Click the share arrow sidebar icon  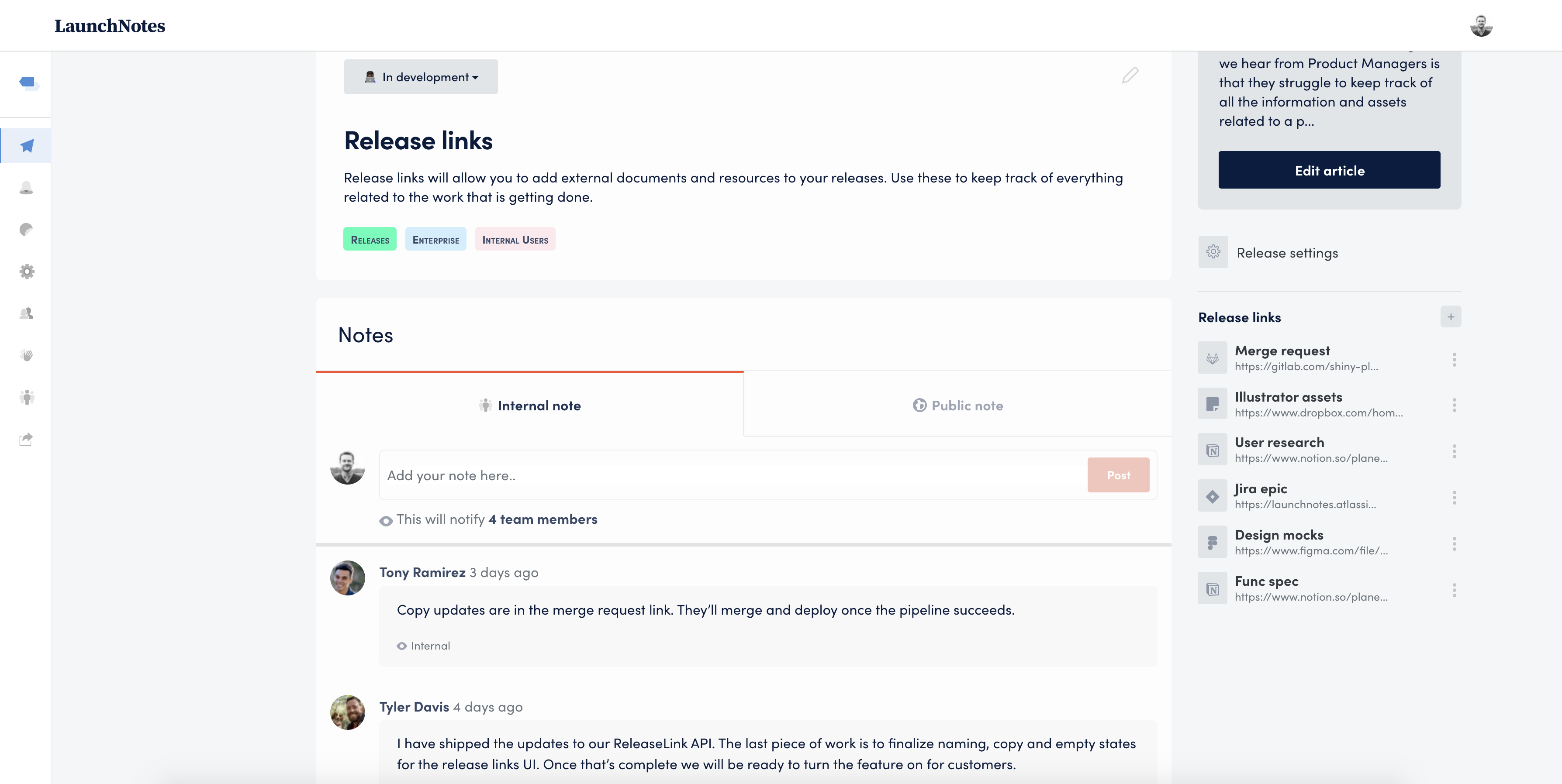26,439
